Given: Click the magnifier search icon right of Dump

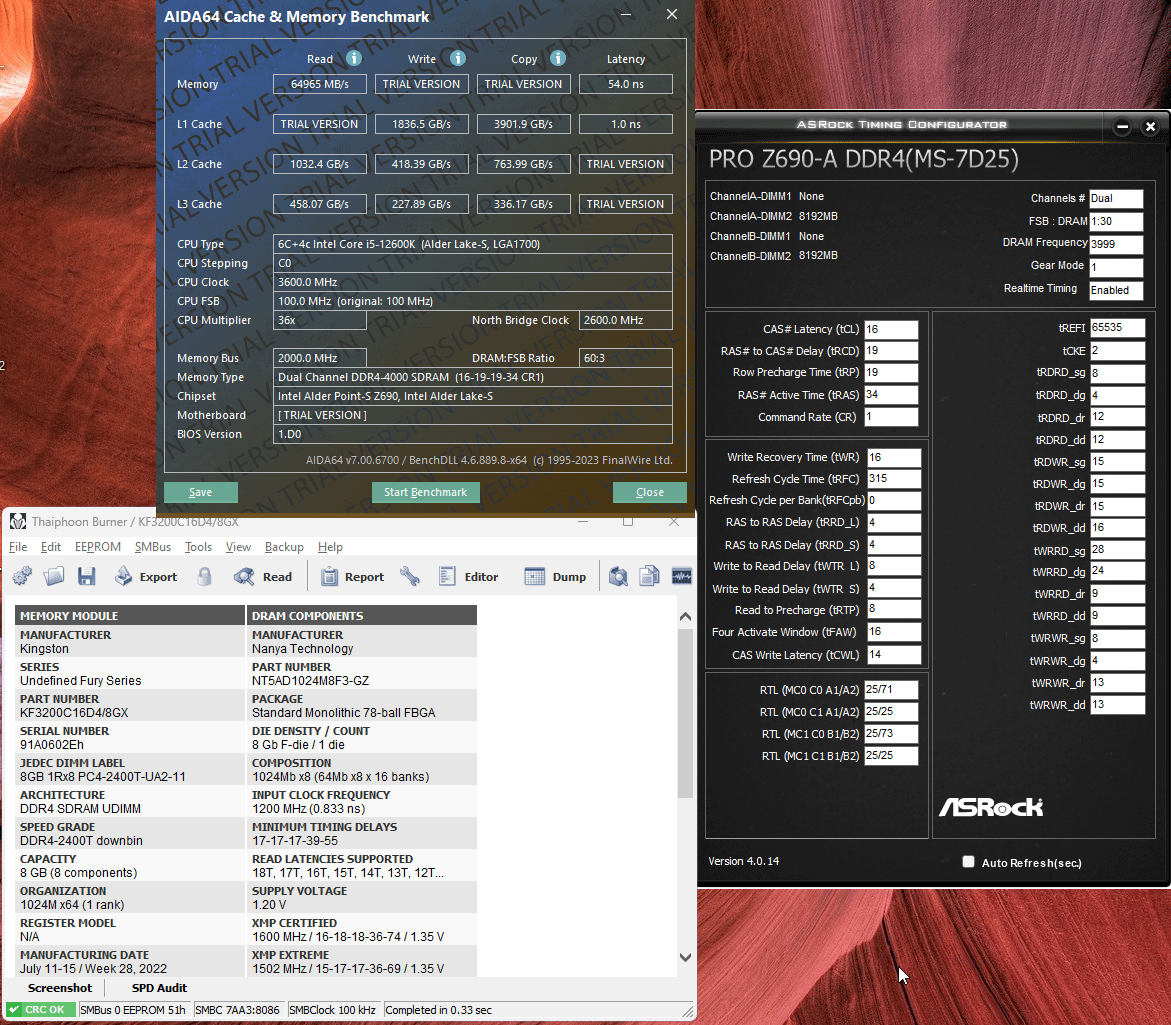Looking at the screenshot, I should [618, 576].
